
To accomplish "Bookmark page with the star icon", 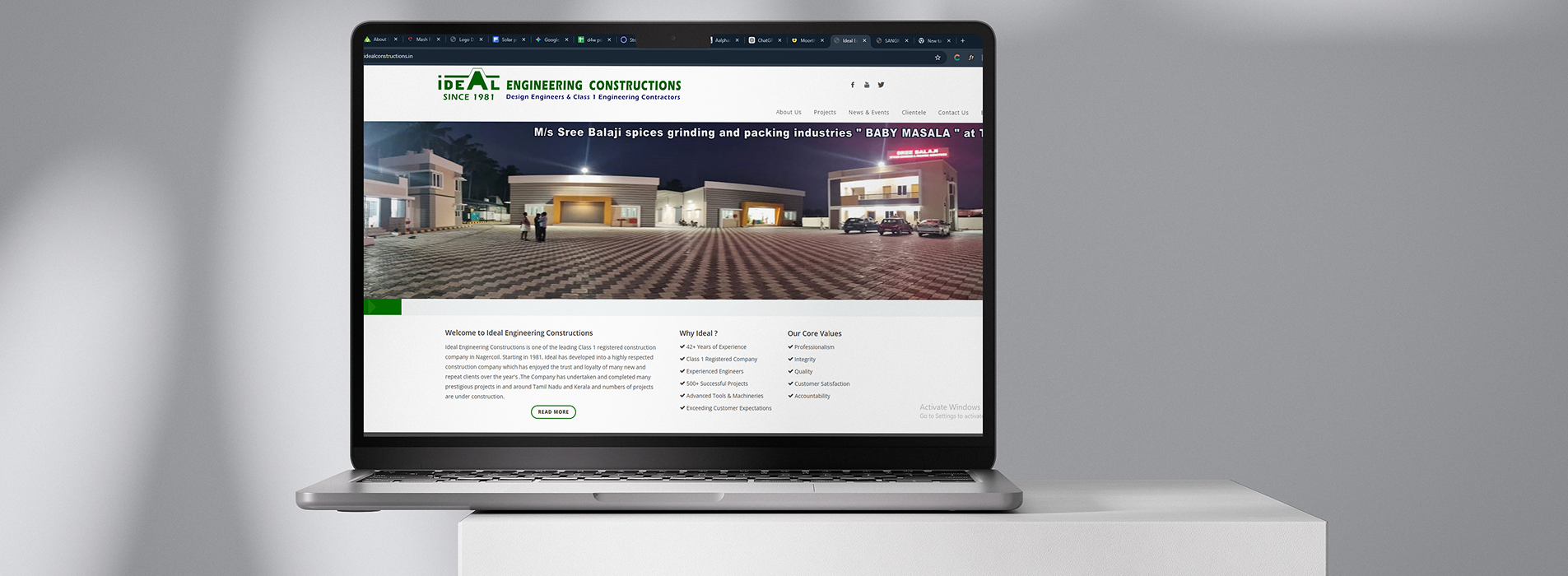I will tap(938, 58).
